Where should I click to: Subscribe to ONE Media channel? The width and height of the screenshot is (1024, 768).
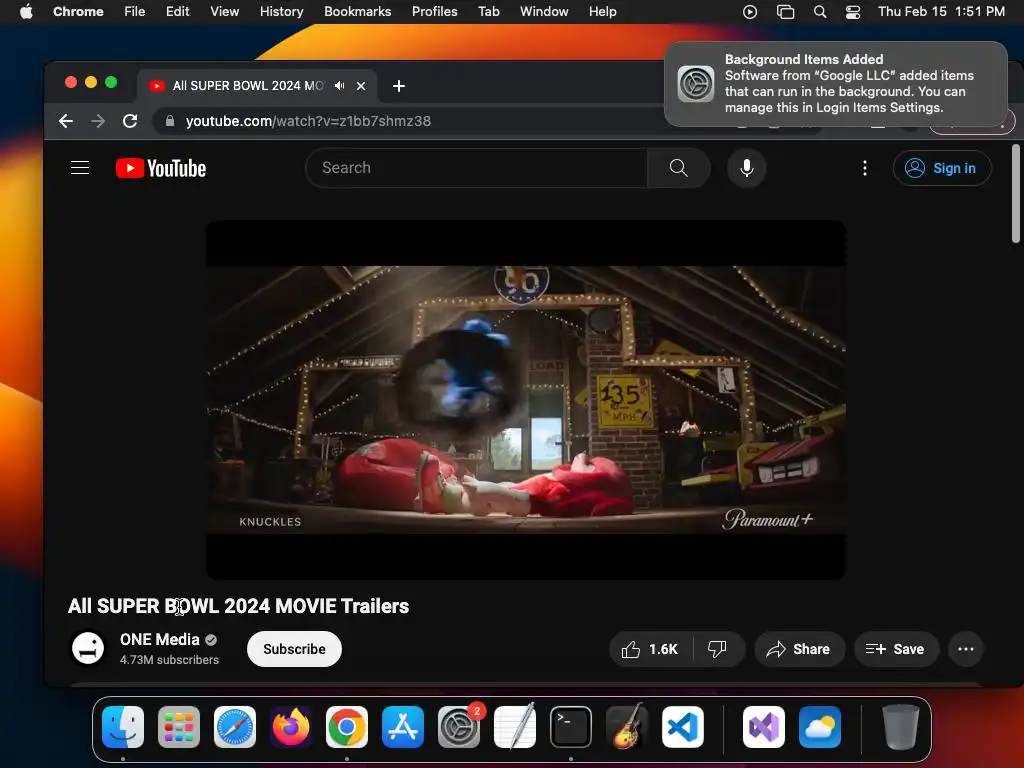tap(295, 649)
